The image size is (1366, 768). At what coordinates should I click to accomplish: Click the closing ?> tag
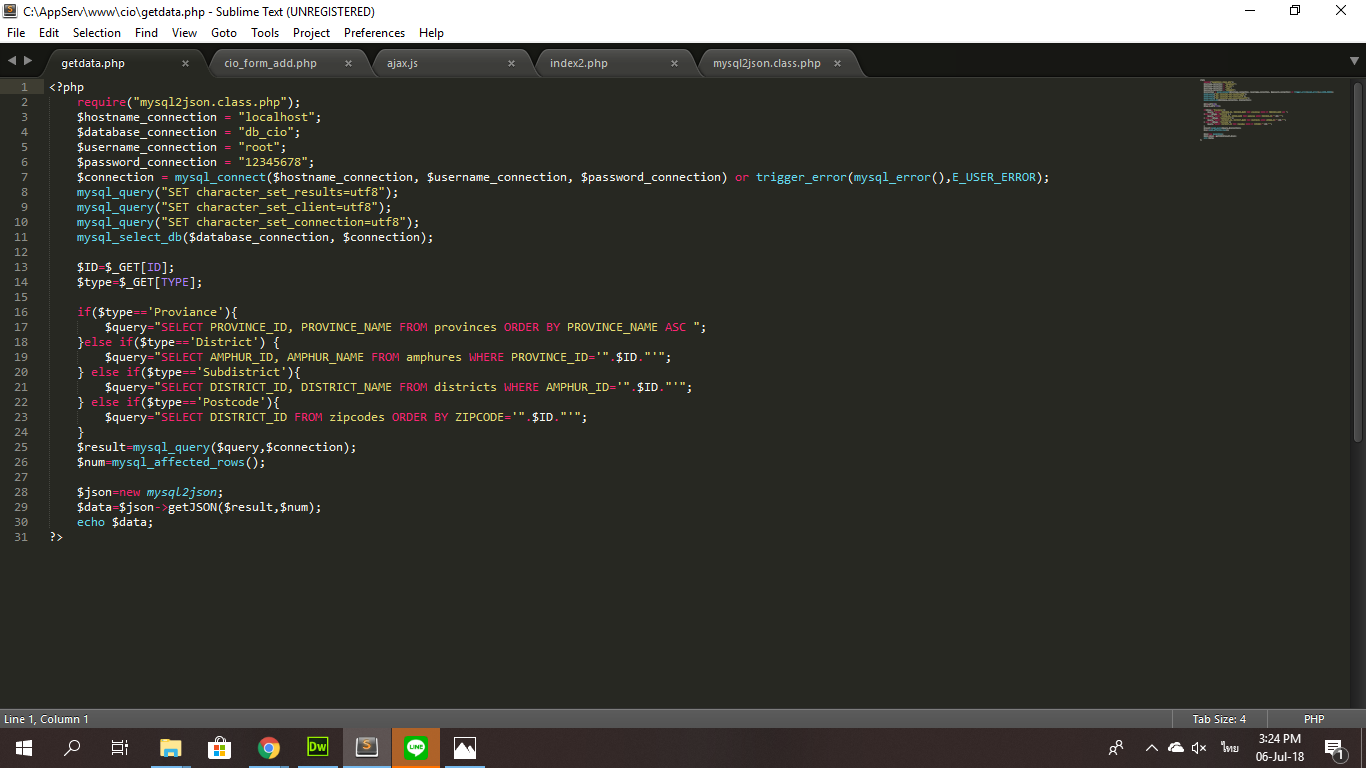(x=56, y=537)
